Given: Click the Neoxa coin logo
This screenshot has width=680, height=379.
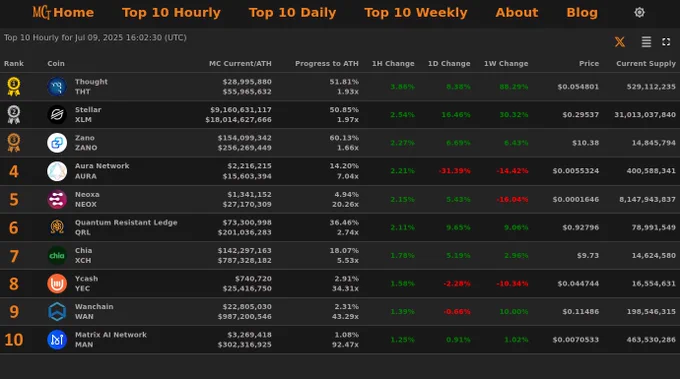Looking at the screenshot, I should 57,199.
